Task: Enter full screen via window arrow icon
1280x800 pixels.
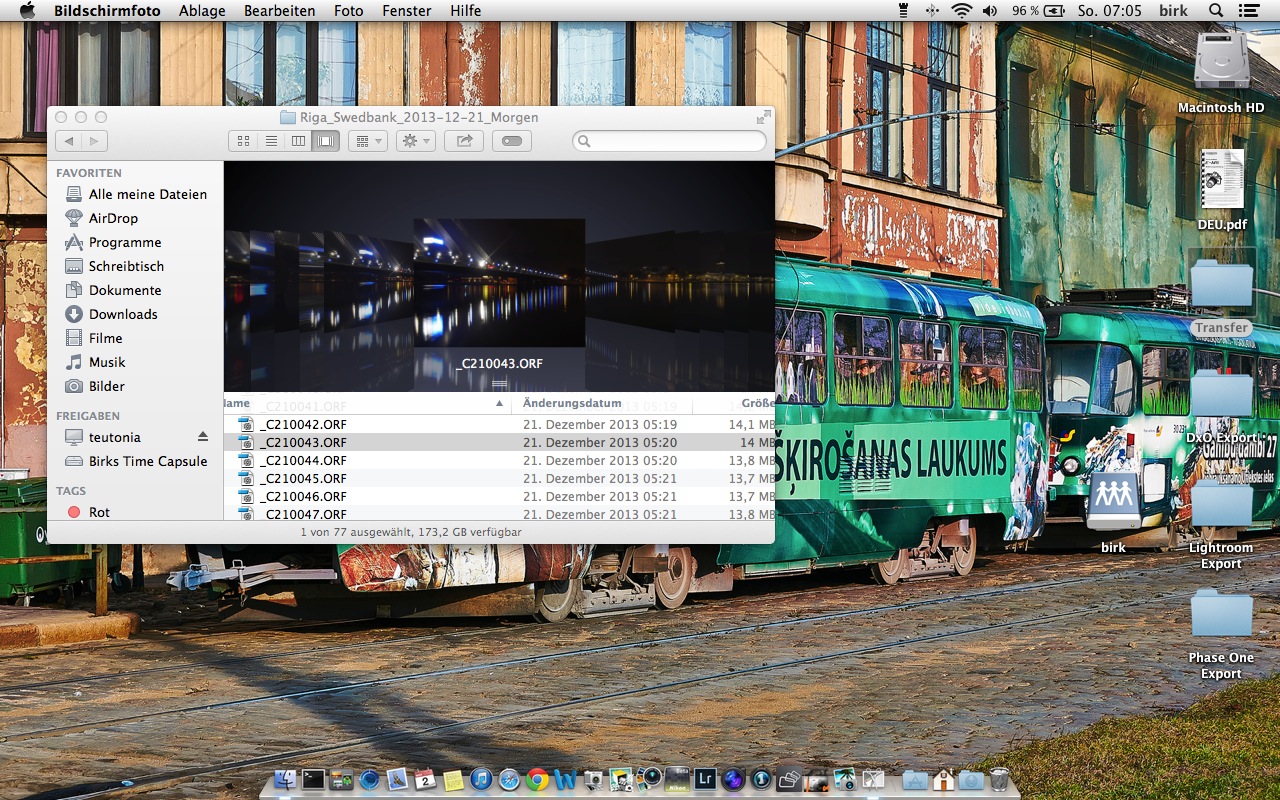Action: 764,117
